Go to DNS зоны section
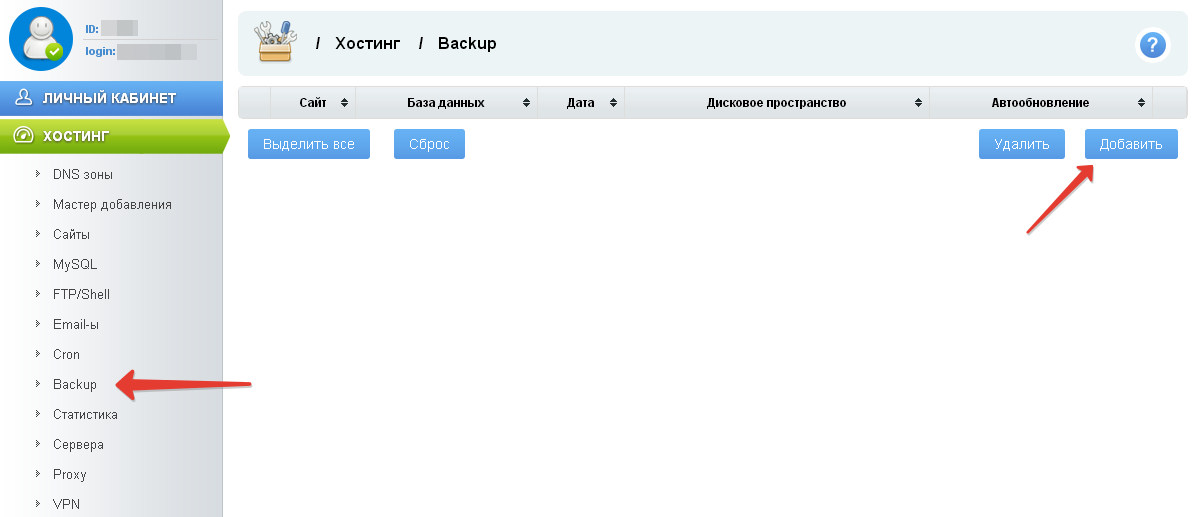Image resolution: width=1192 pixels, height=517 pixels. tap(82, 174)
